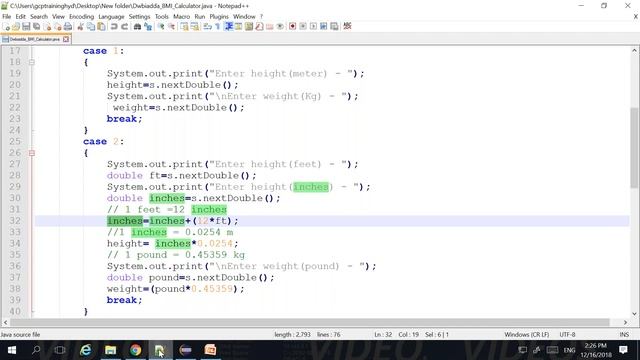This screenshot has width=640, height=360.
Task: Open the Function List icon
Action: [x=259, y=27]
